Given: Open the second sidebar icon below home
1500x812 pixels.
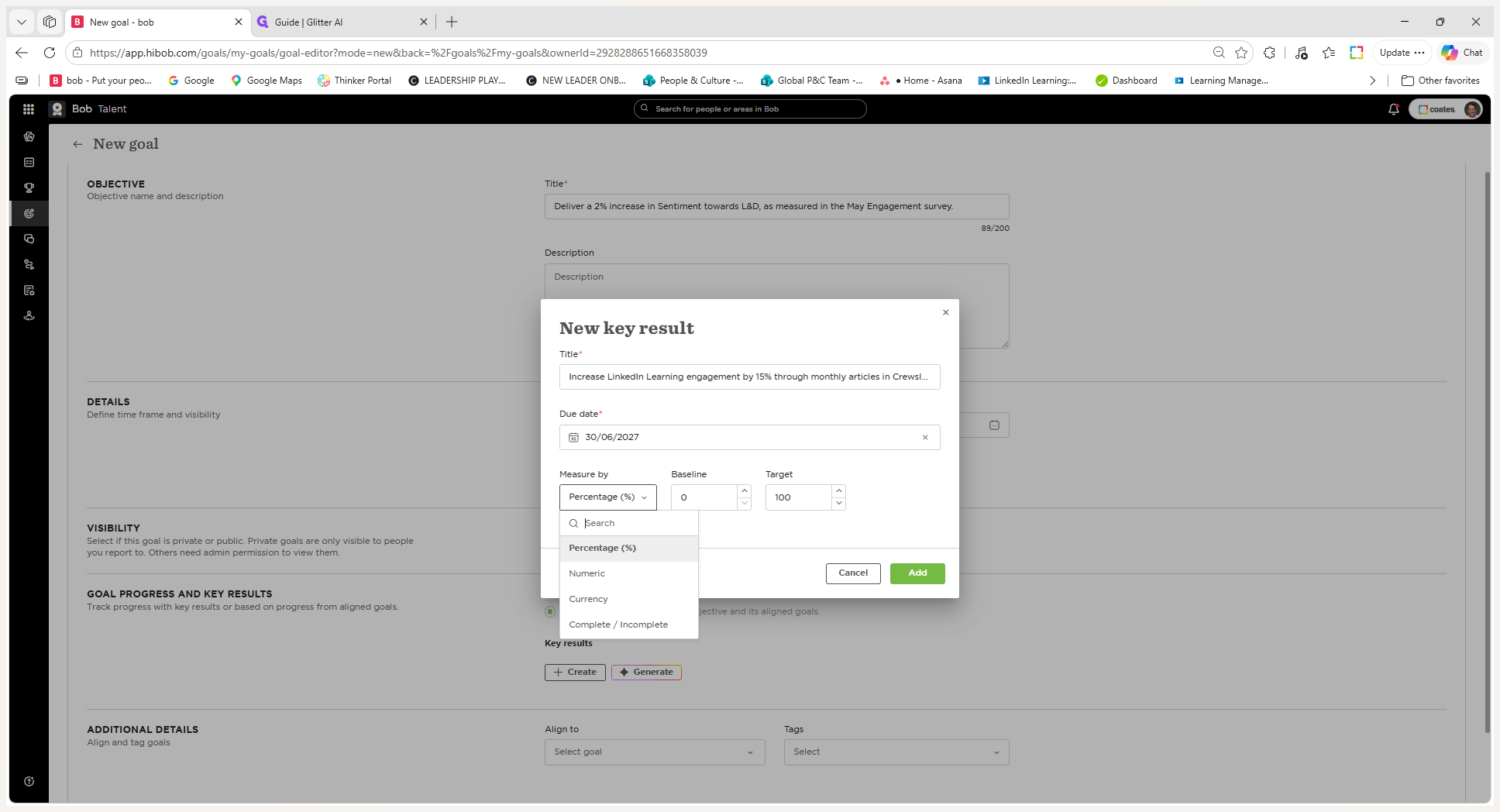Looking at the screenshot, I should (29, 162).
